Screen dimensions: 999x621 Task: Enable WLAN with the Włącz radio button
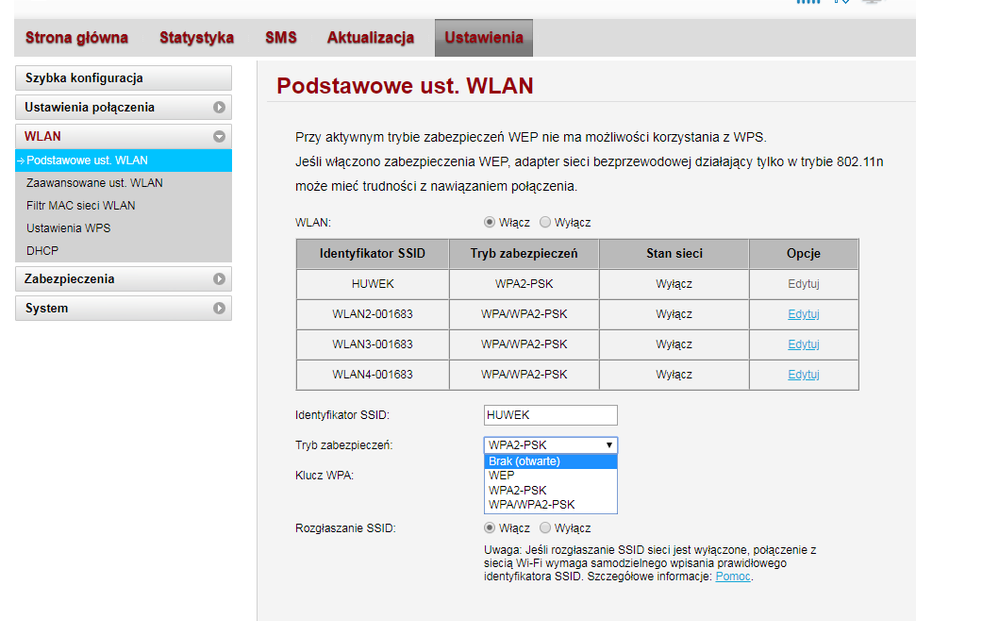click(489, 222)
